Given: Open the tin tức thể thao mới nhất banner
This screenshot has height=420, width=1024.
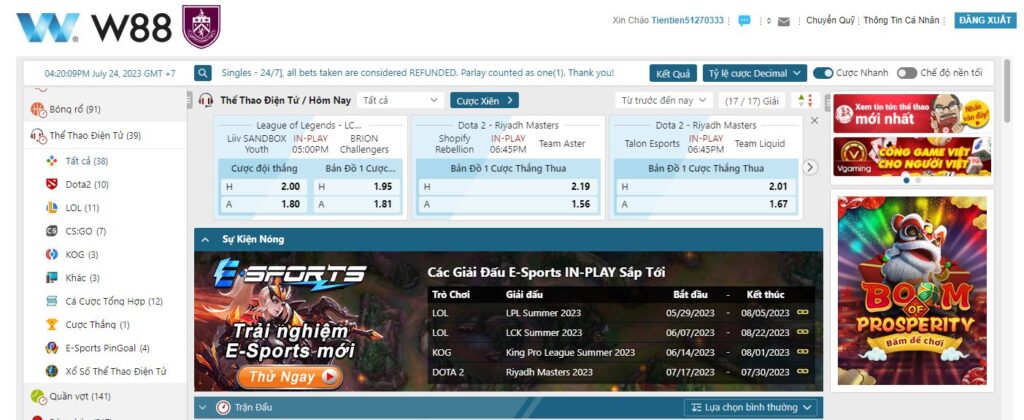Looking at the screenshot, I should pos(912,114).
